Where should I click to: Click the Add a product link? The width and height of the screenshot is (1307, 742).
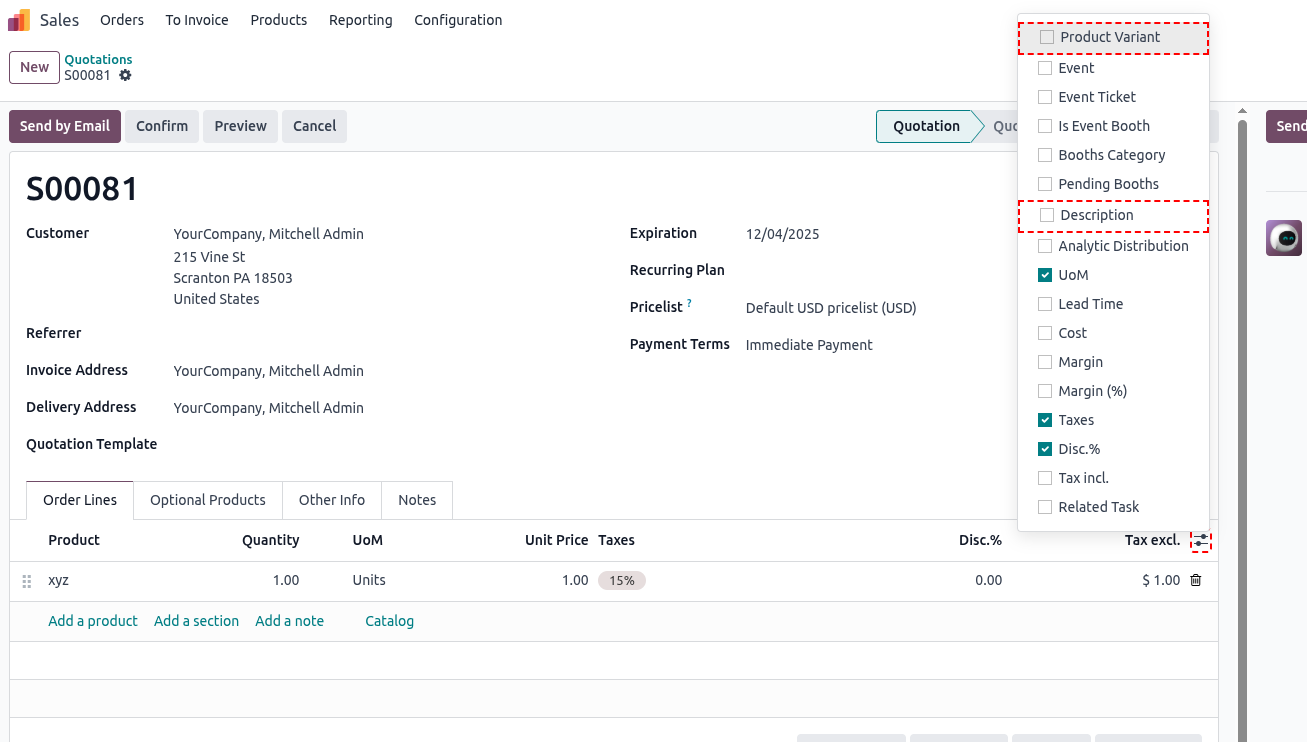point(93,621)
